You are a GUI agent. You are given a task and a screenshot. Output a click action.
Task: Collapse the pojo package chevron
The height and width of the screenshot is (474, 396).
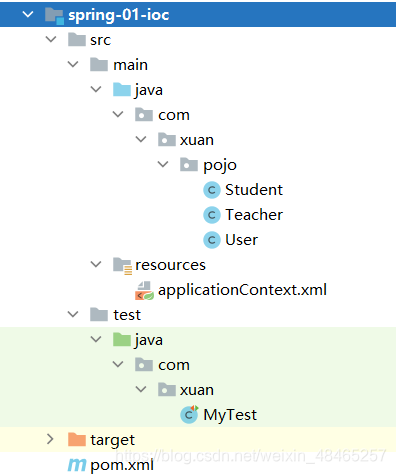tap(163, 164)
